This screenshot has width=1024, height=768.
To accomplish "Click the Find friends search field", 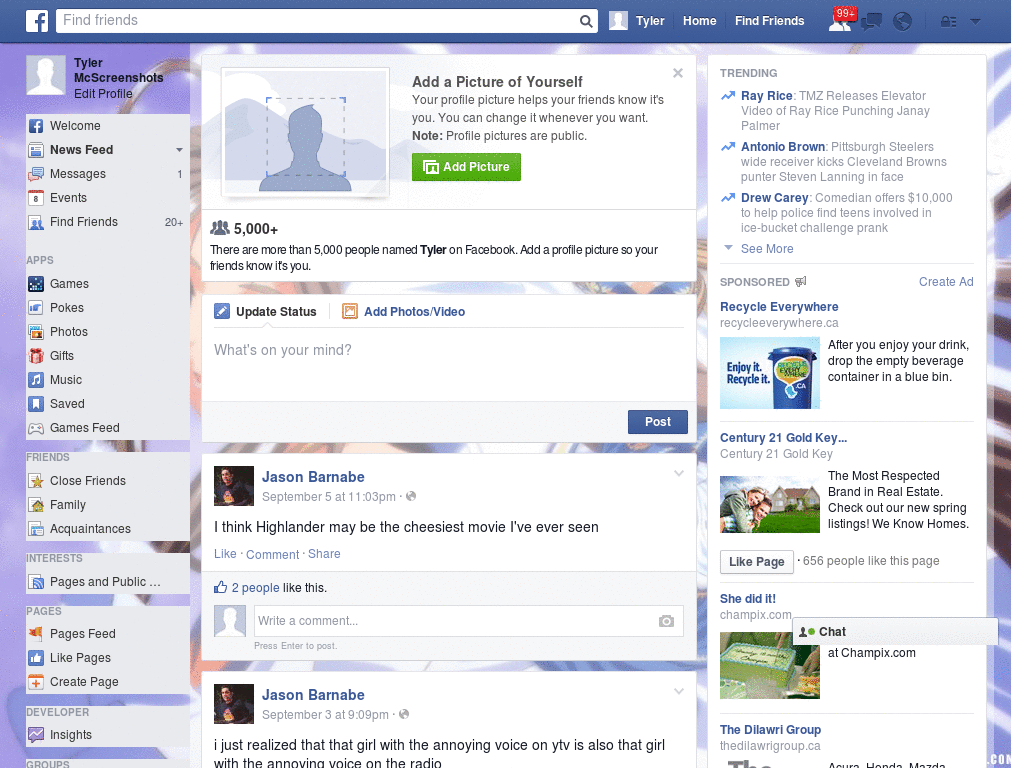I will tap(319, 21).
